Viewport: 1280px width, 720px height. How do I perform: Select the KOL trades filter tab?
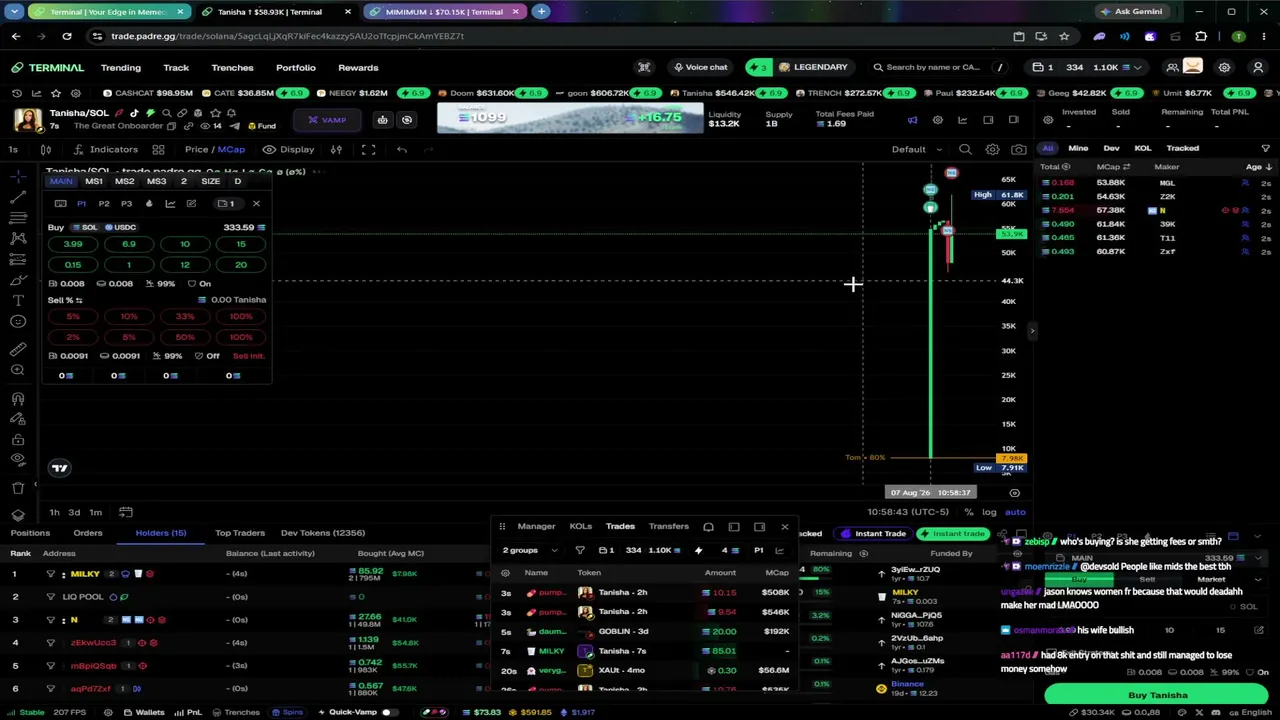pos(1142,148)
